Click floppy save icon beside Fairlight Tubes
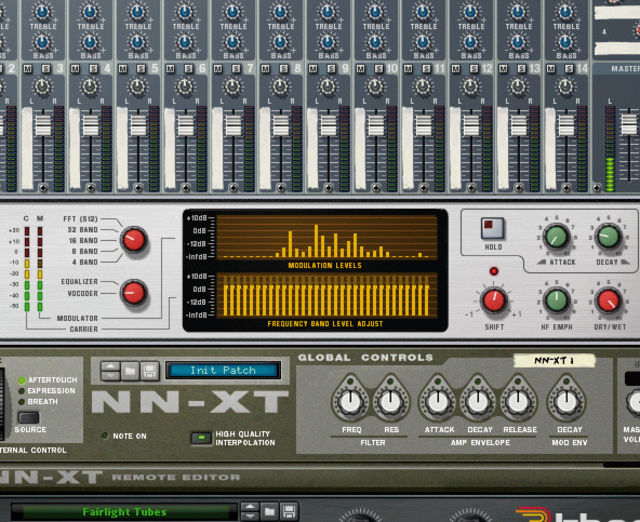 click(289, 511)
